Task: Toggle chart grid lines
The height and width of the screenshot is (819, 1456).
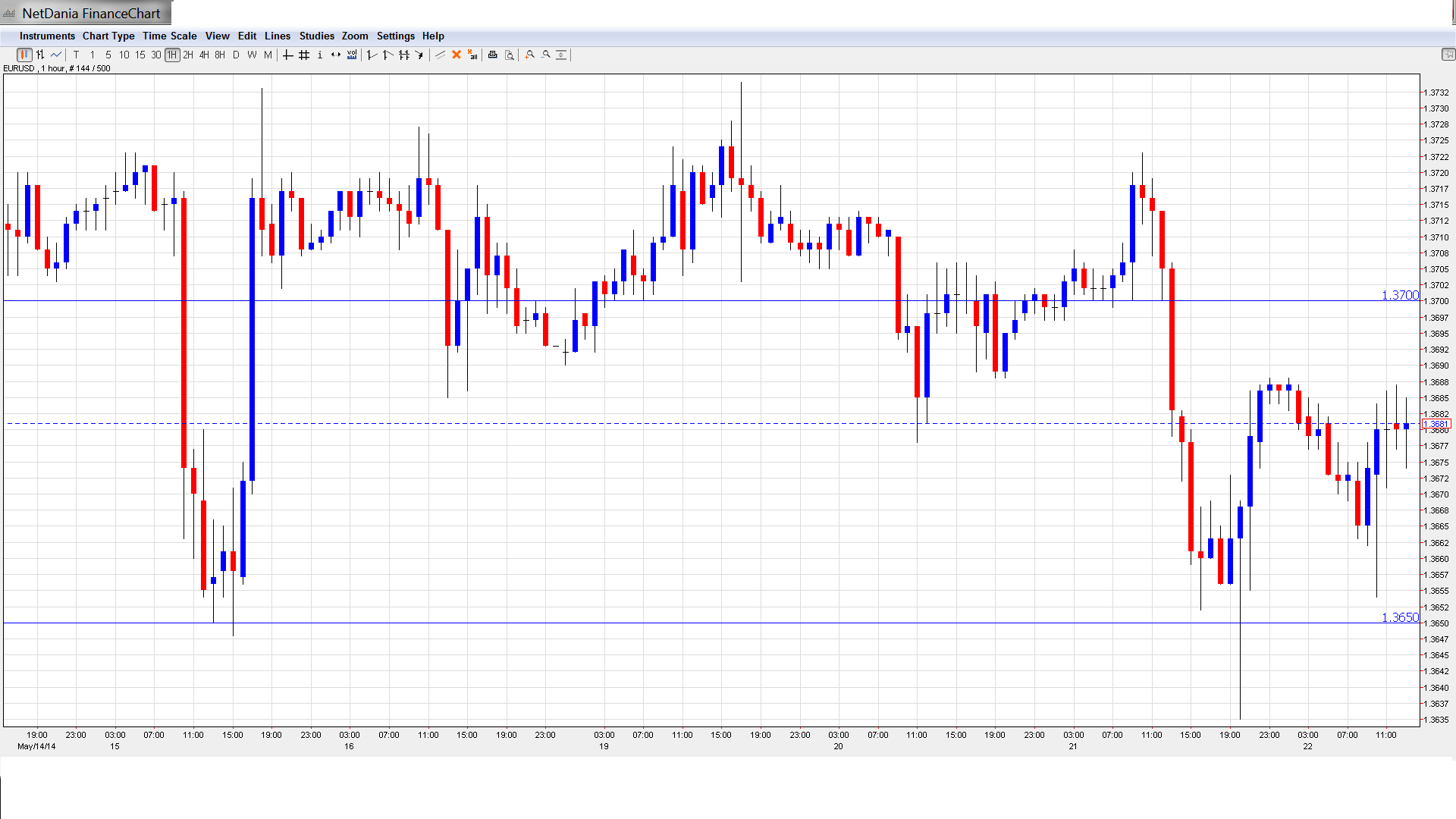Action: pos(304,55)
